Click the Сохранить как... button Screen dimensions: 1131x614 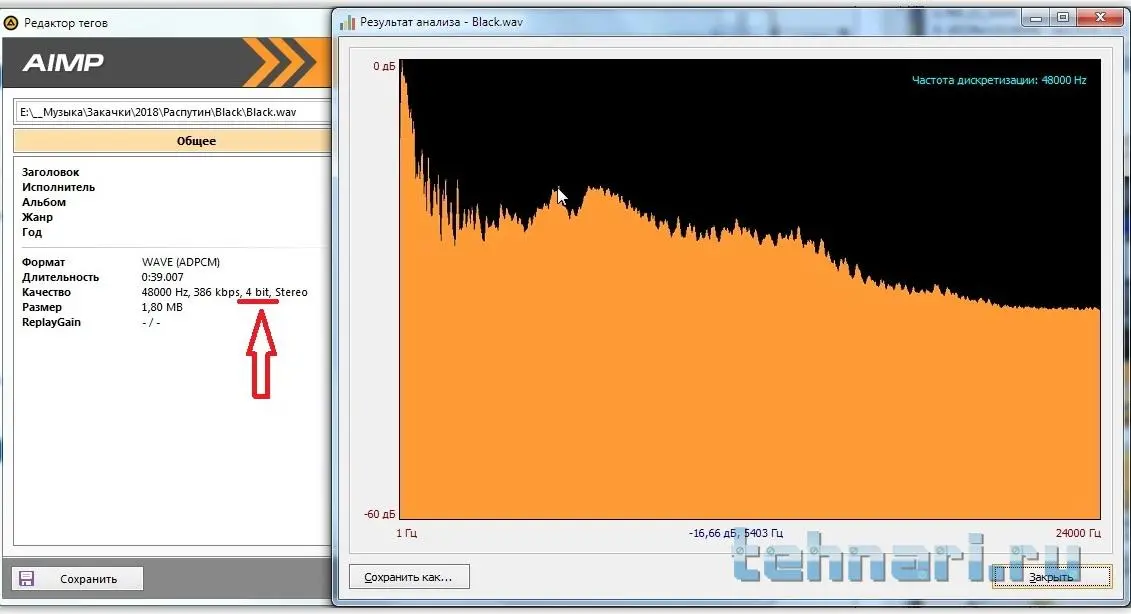(409, 576)
